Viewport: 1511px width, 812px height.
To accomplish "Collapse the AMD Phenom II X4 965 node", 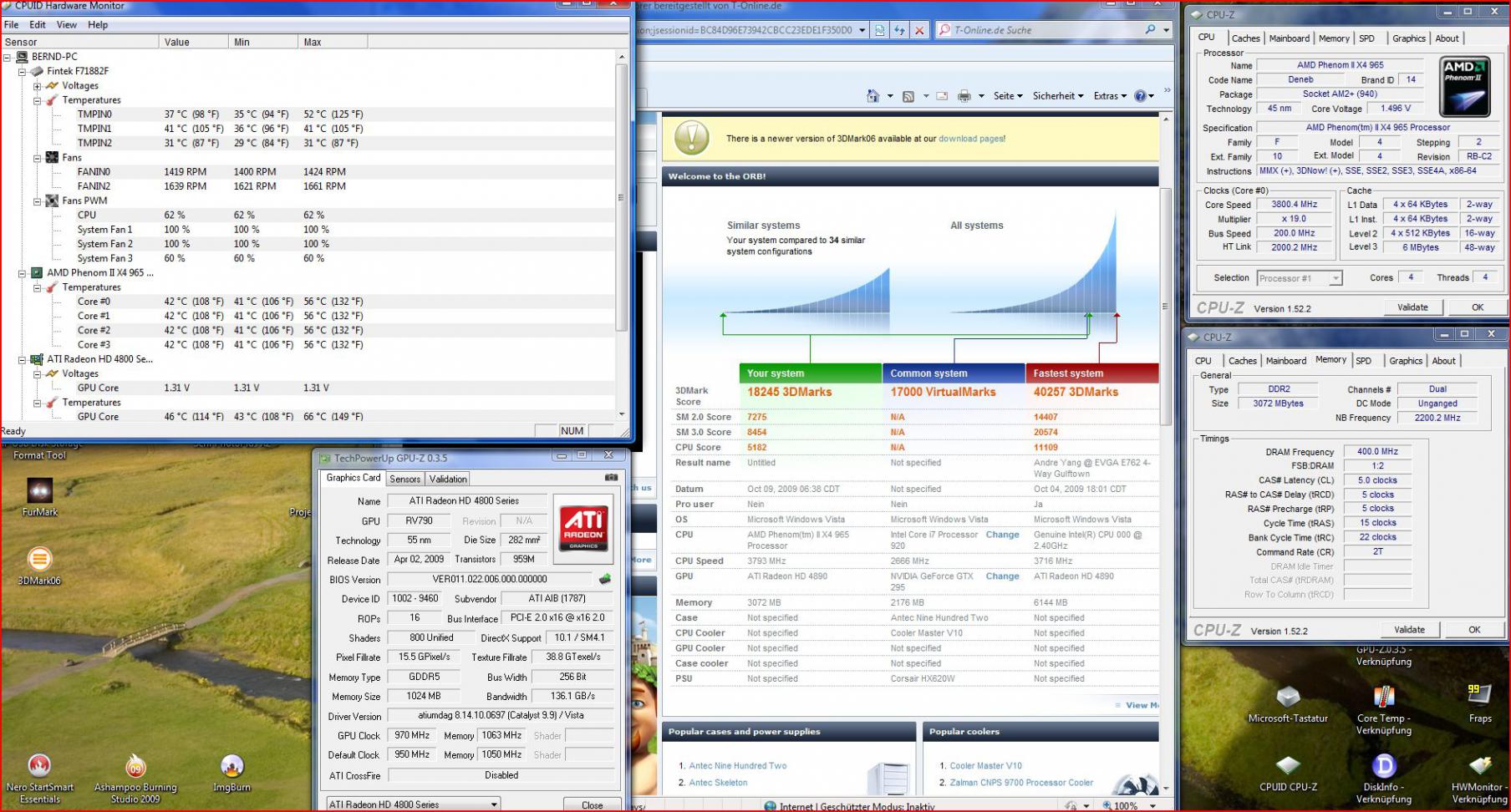I will point(23,273).
